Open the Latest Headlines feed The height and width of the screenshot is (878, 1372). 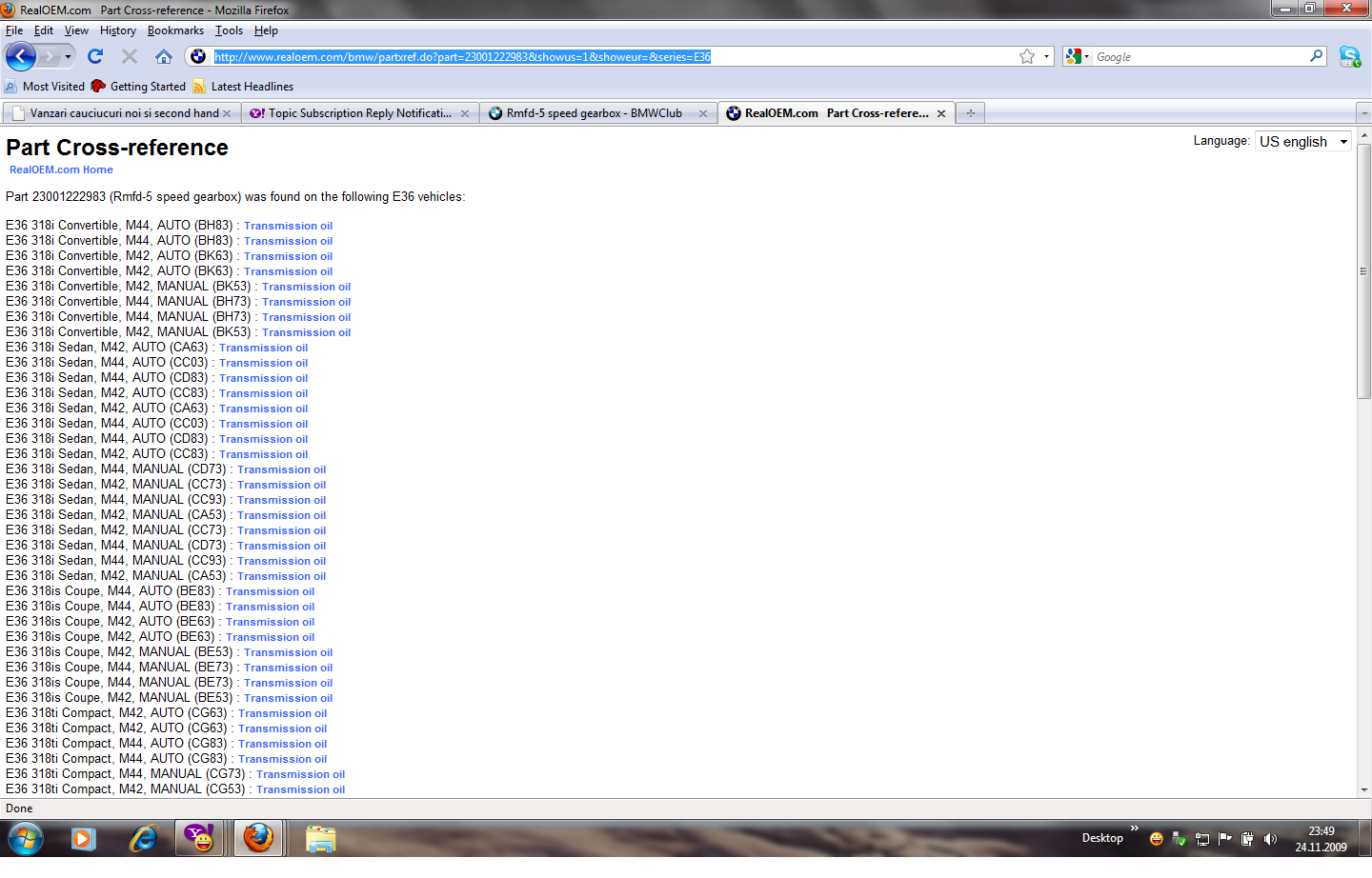click(x=243, y=87)
